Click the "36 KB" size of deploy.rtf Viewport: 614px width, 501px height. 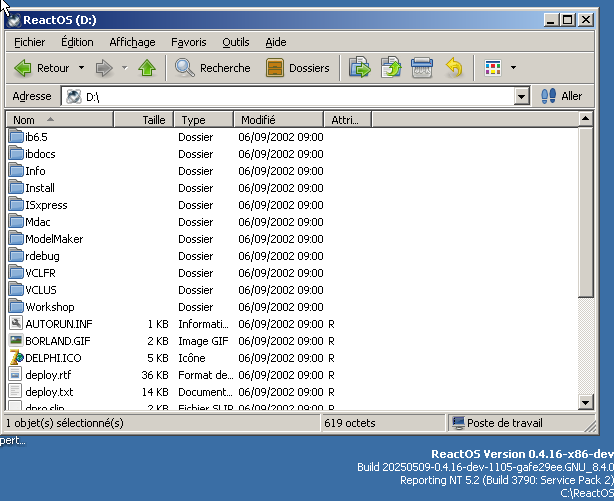tap(155, 375)
